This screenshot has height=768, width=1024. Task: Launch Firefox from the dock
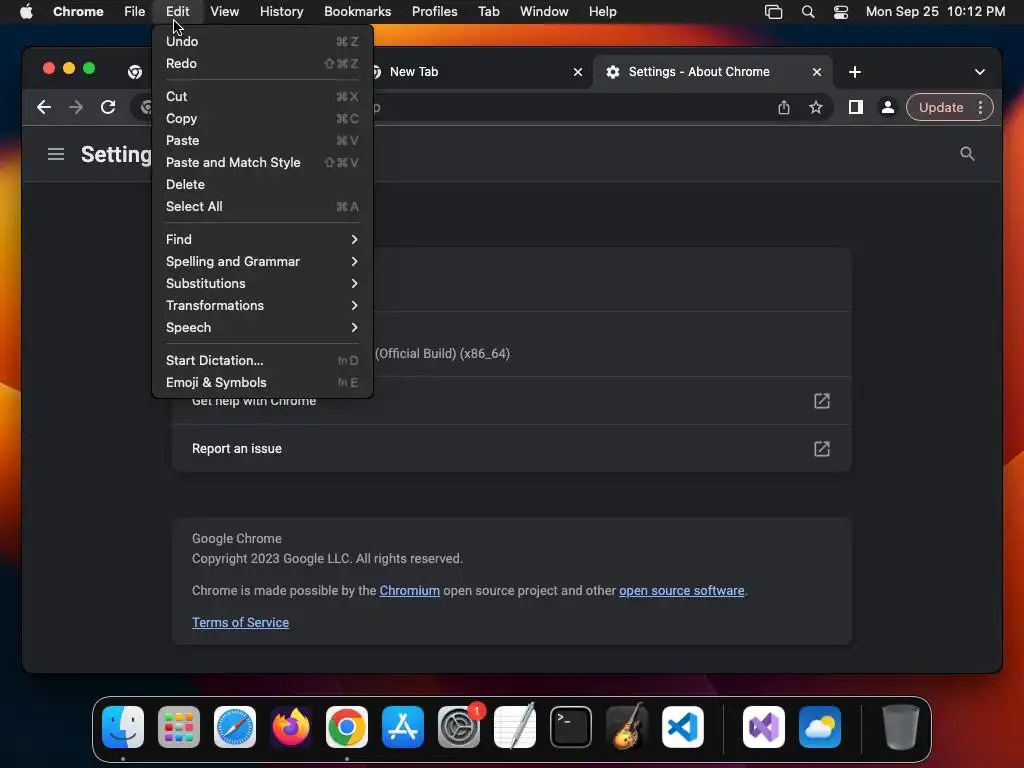click(x=291, y=727)
